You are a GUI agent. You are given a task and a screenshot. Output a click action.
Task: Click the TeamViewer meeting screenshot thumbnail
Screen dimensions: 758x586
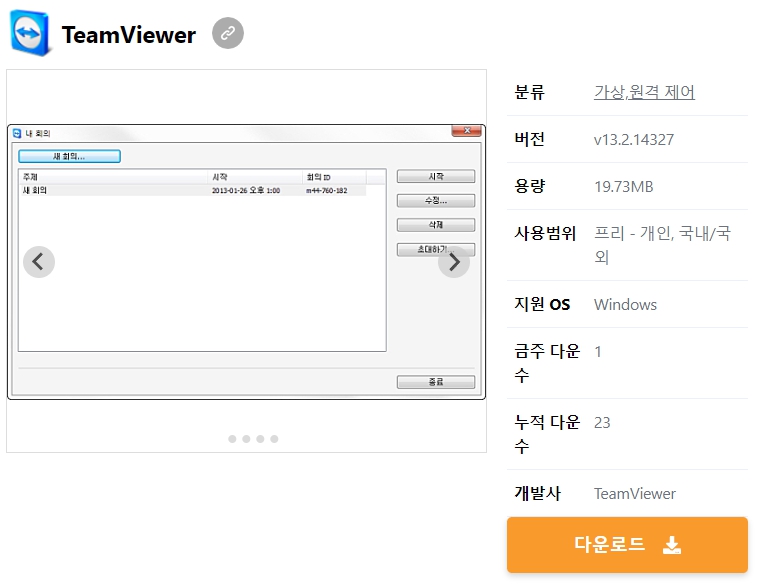[x=247, y=262]
